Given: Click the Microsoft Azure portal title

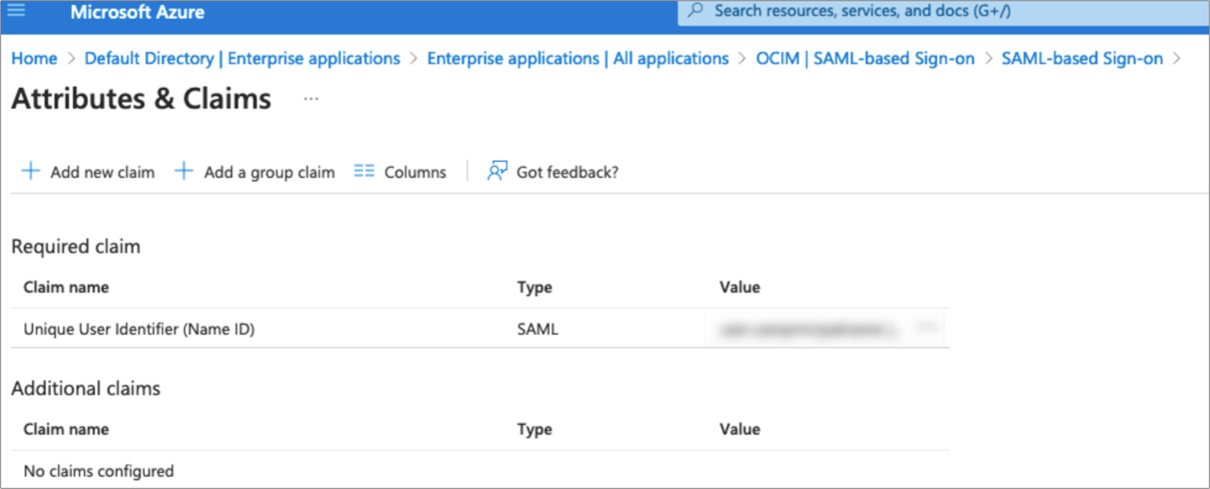Looking at the screenshot, I should [x=137, y=14].
